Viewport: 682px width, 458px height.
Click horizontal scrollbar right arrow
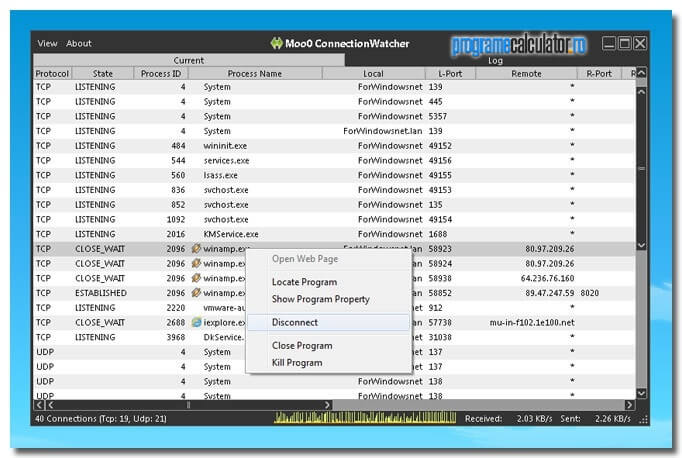(x=629, y=405)
